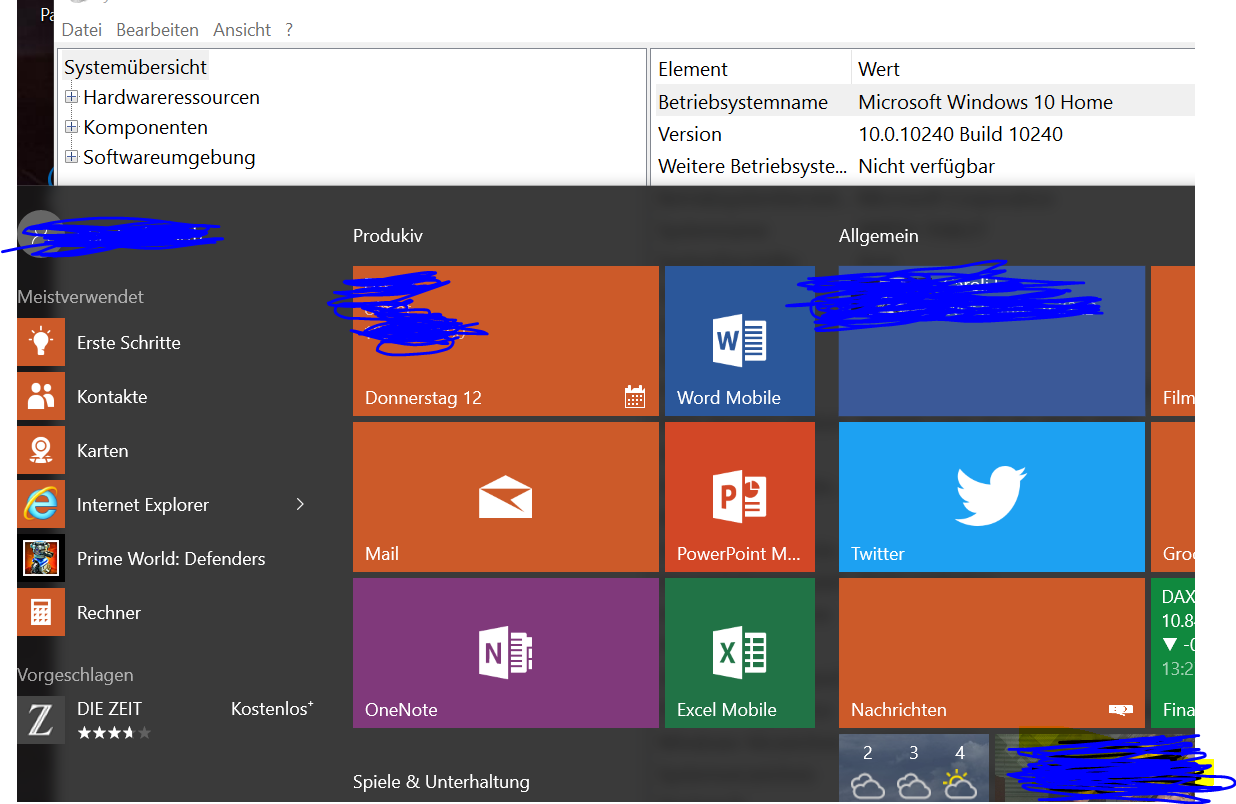This screenshot has height=804, width=1236.
Task: Click the Allgemein group heading
Action: 879,236
